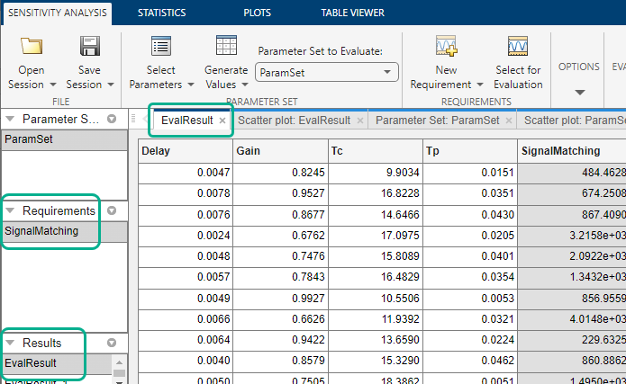This screenshot has height=384, width=626.
Task: Collapse the Requirements panel triangle
Action: pyautogui.click(x=10, y=210)
